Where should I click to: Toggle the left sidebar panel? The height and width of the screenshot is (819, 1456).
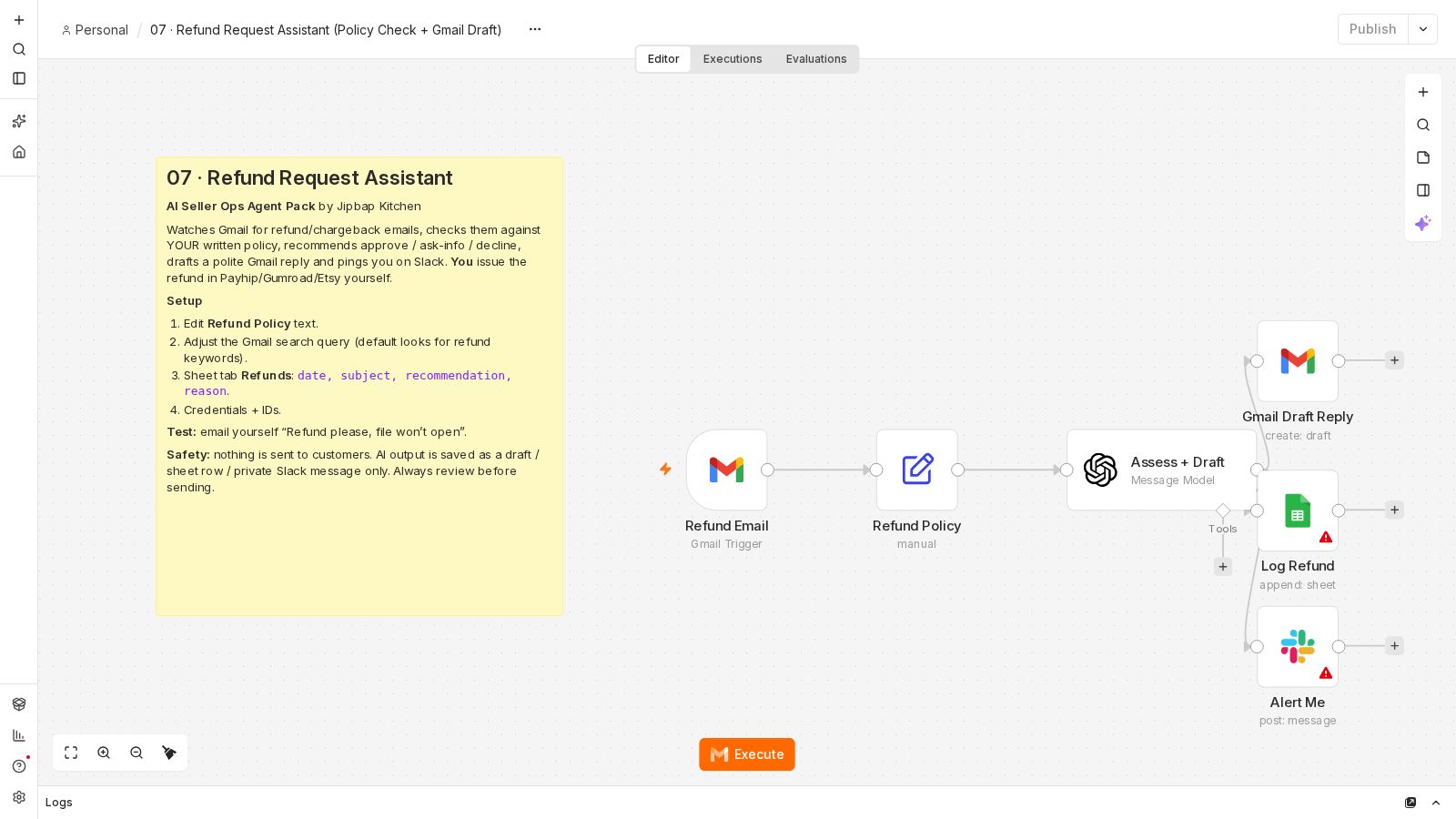point(19,78)
